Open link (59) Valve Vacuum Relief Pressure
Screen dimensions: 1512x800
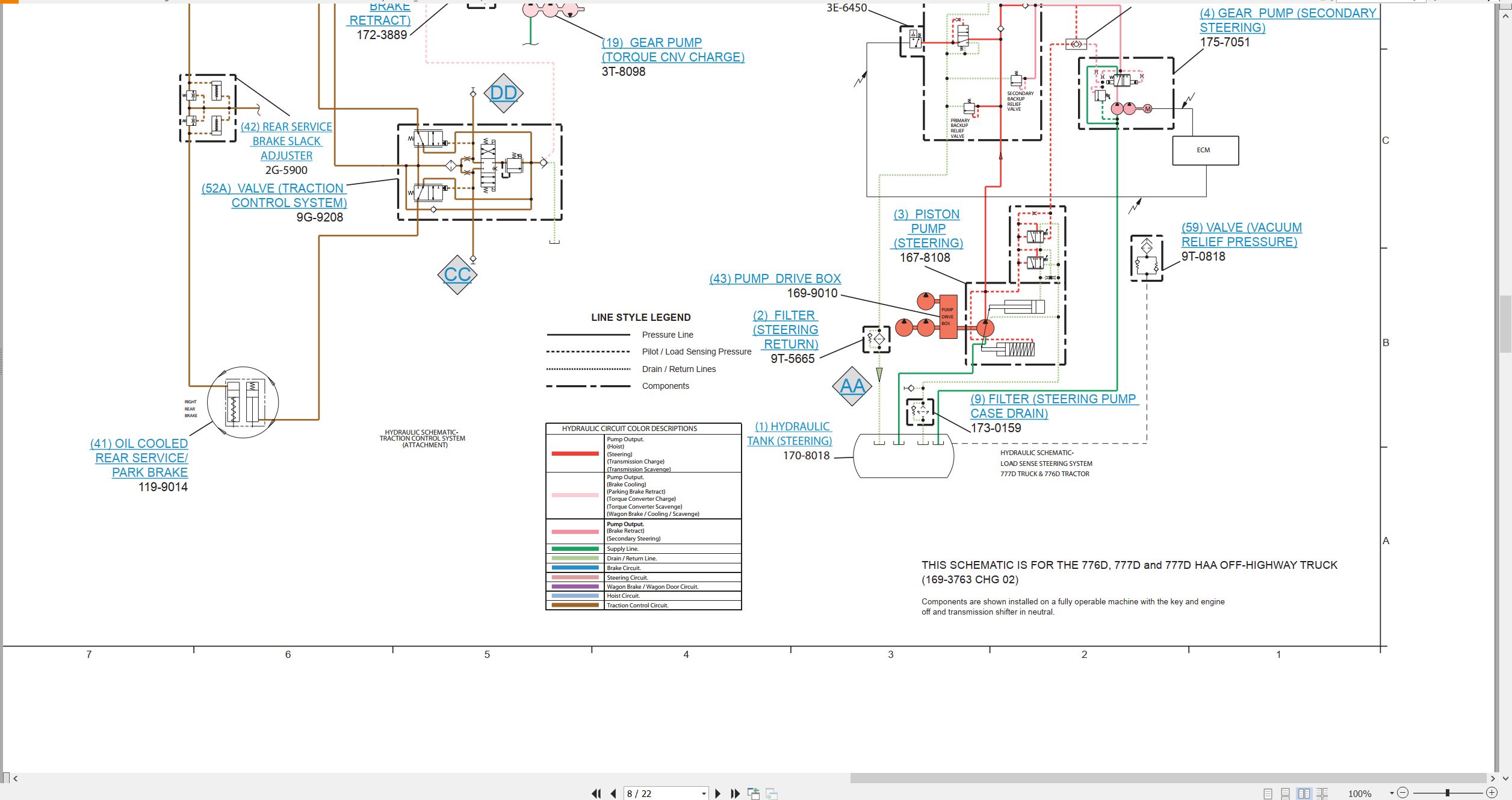(1241, 235)
